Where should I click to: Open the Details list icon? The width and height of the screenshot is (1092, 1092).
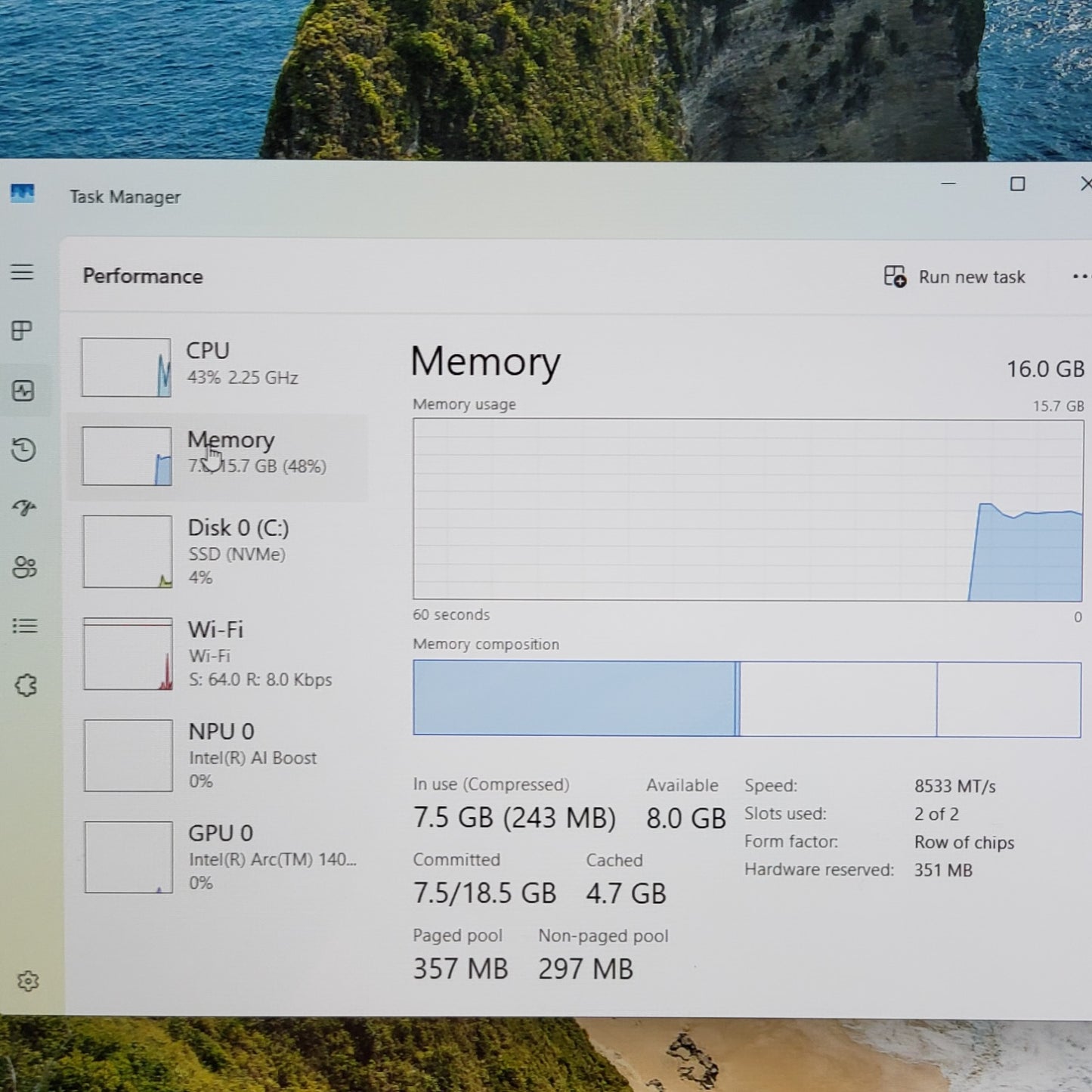tap(25, 626)
